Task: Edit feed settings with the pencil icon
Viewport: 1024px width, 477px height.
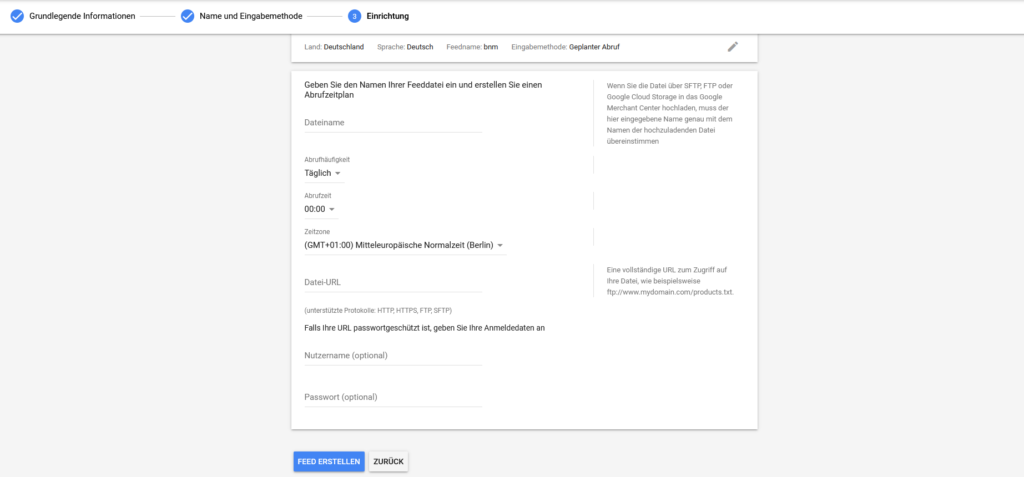Action: [x=733, y=46]
